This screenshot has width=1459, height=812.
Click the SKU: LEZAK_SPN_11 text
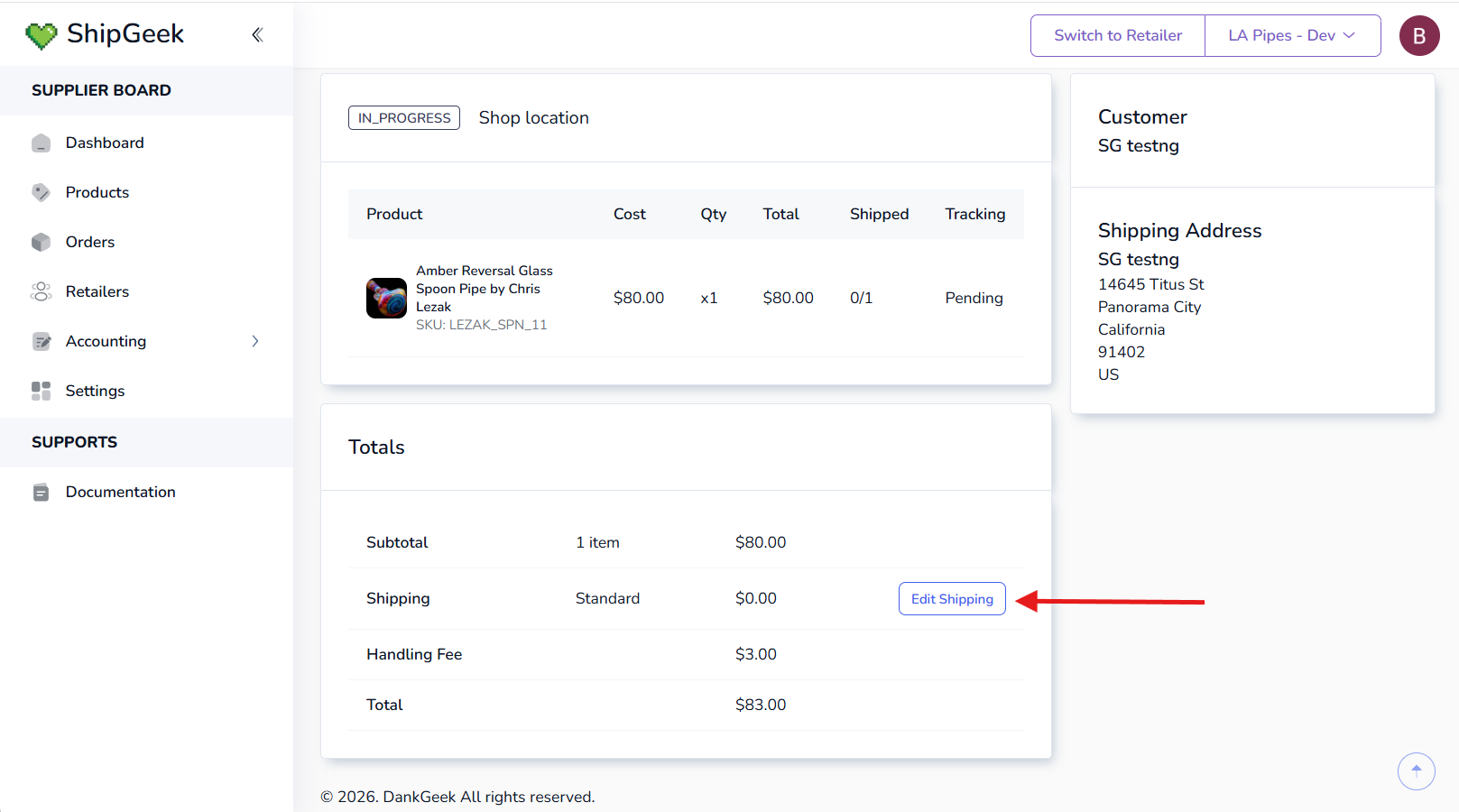click(x=482, y=325)
